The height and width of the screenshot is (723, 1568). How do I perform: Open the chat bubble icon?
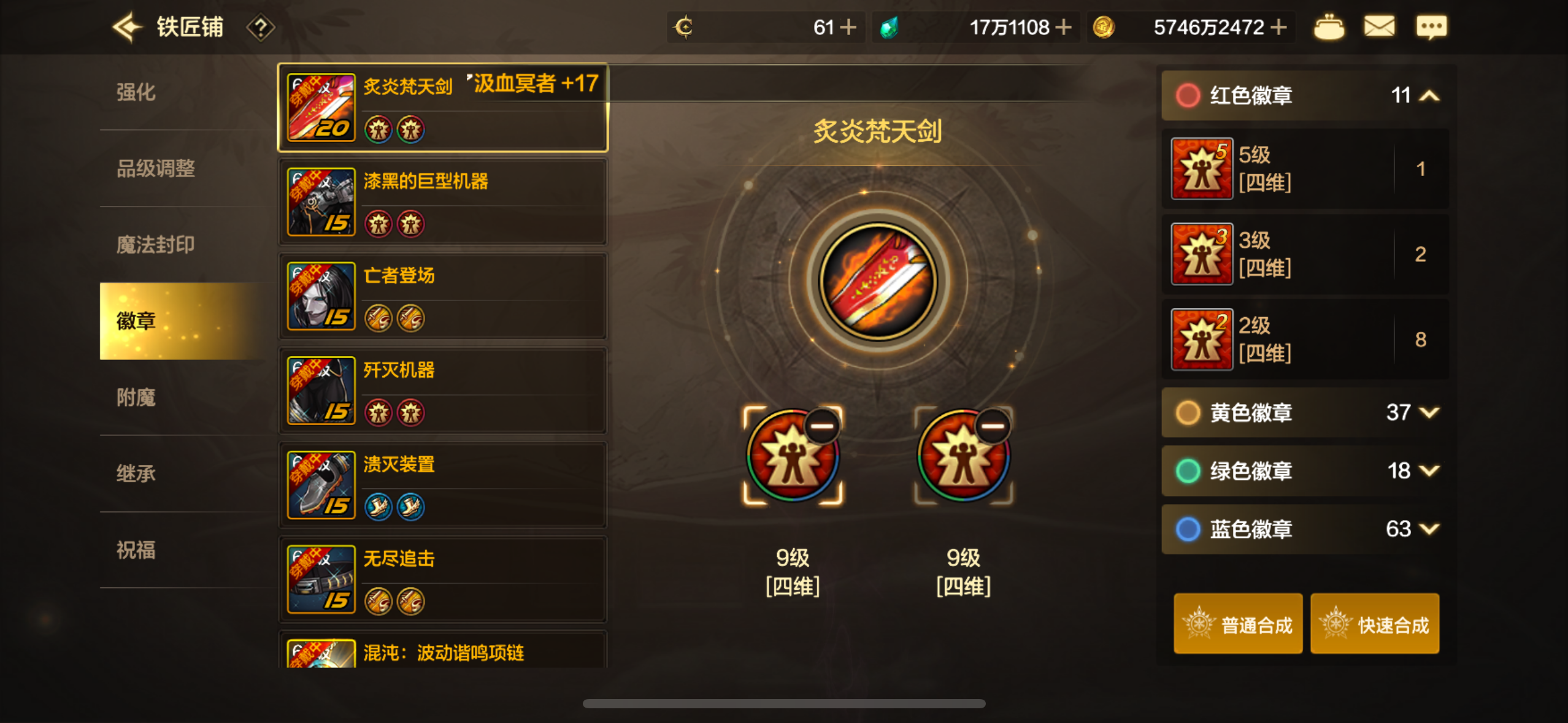1431,28
